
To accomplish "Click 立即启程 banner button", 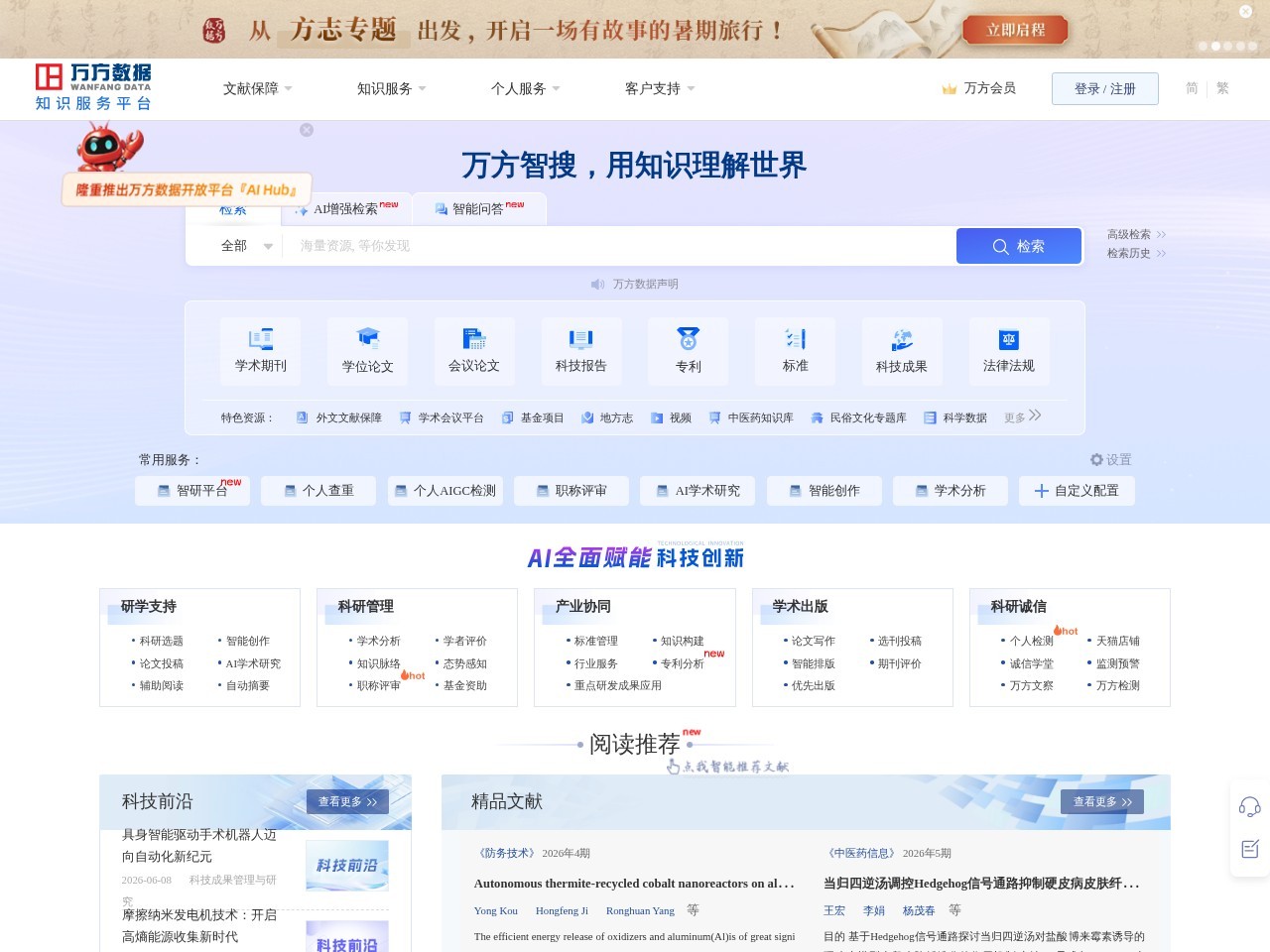I will click(x=1016, y=30).
